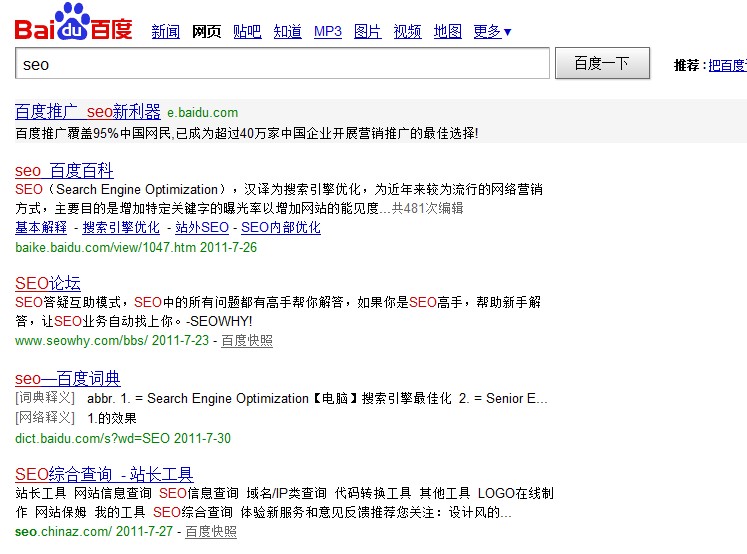Click the [词典释义] label
Viewport: 747px width, 554px height.
coord(45,398)
